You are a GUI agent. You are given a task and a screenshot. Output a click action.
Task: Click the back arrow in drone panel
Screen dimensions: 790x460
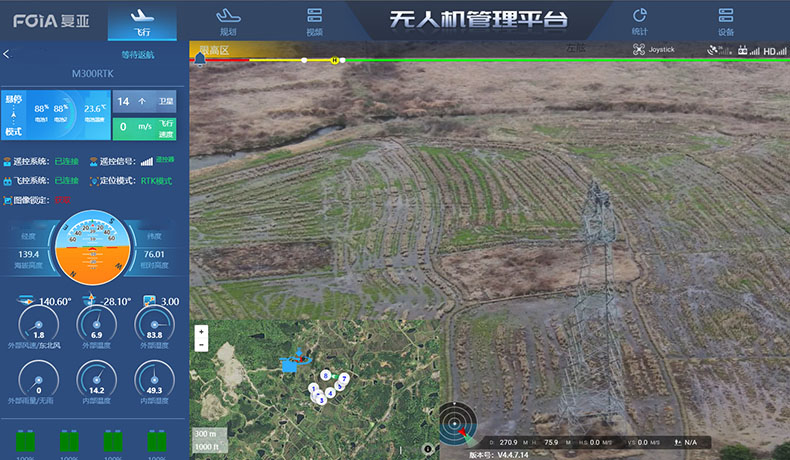coord(7,54)
